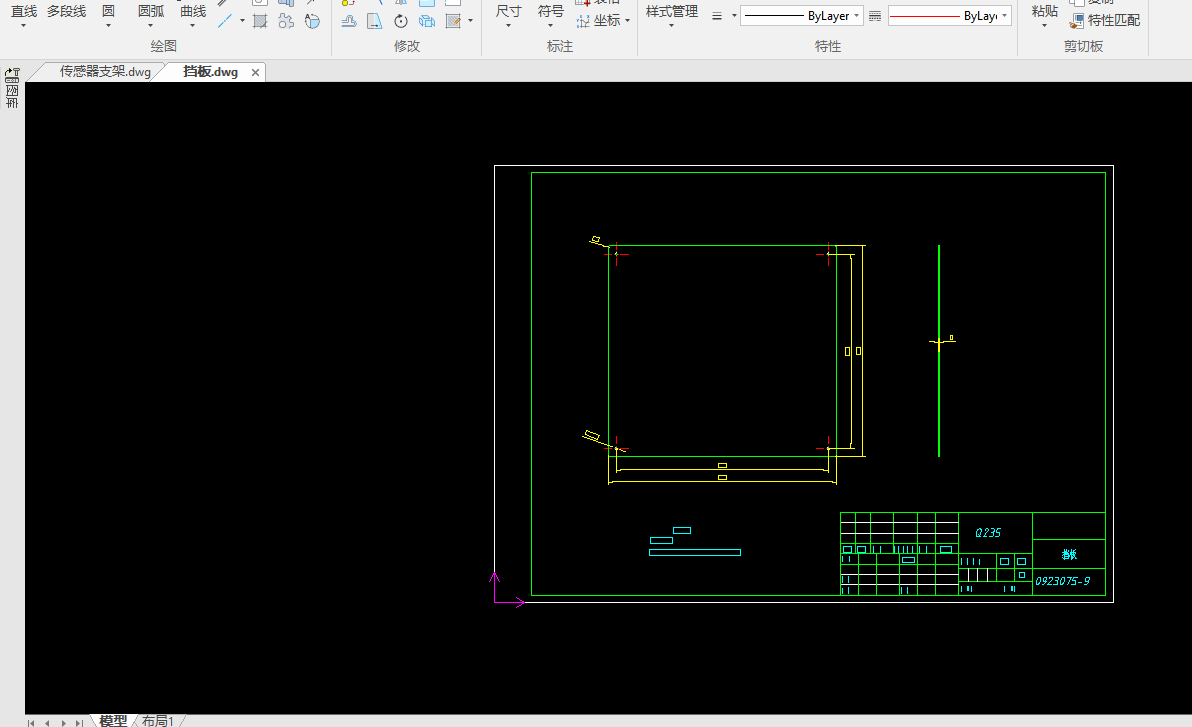Switch to the 传感器支架.dwg tab
The width and height of the screenshot is (1192, 727).
[105, 71]
